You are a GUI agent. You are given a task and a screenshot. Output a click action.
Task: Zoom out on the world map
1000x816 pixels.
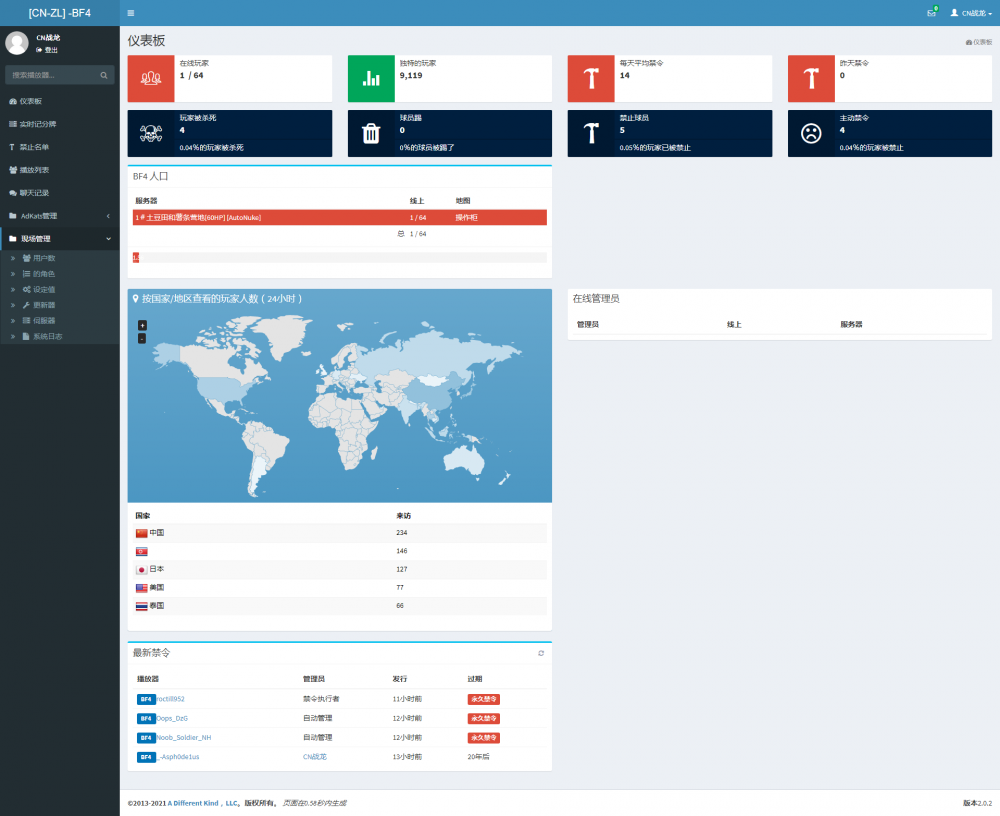click(142, 338)
